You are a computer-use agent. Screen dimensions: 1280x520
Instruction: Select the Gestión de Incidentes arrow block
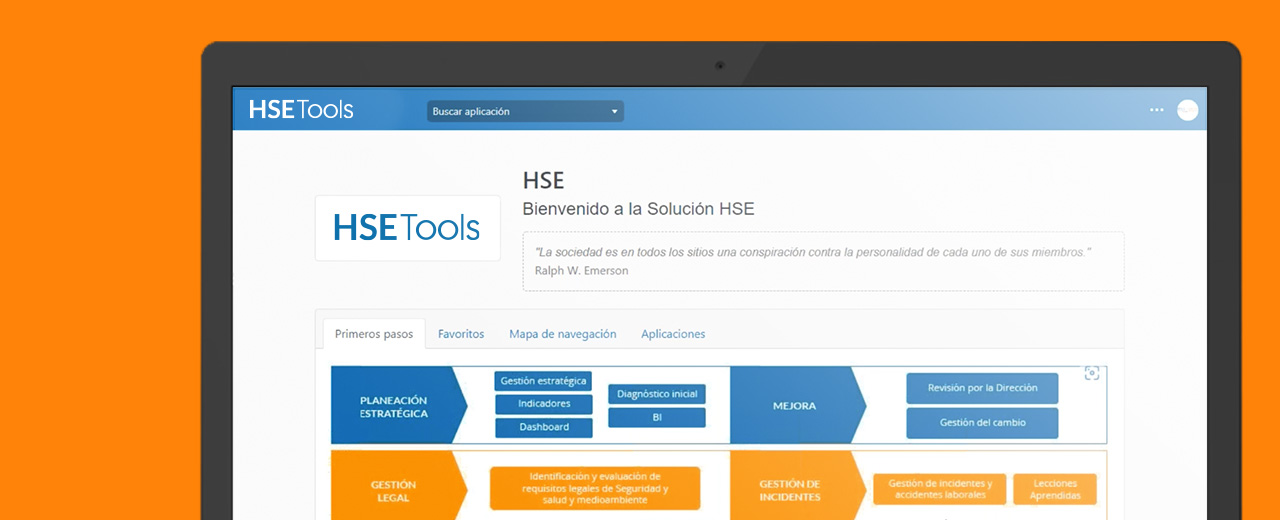pyautogui.click(x=798, y=485)
